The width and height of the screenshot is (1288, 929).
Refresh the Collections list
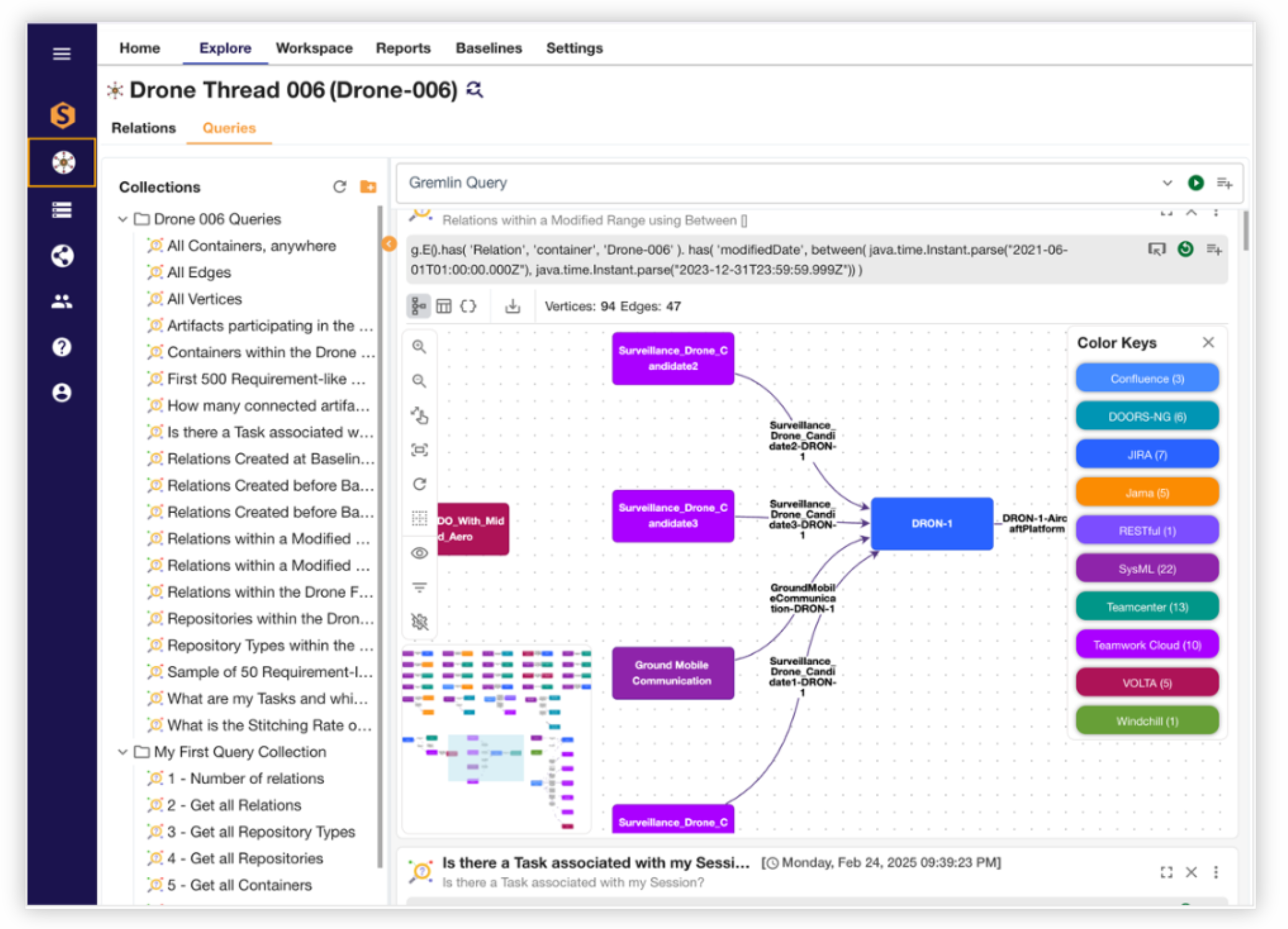[340, 187]
